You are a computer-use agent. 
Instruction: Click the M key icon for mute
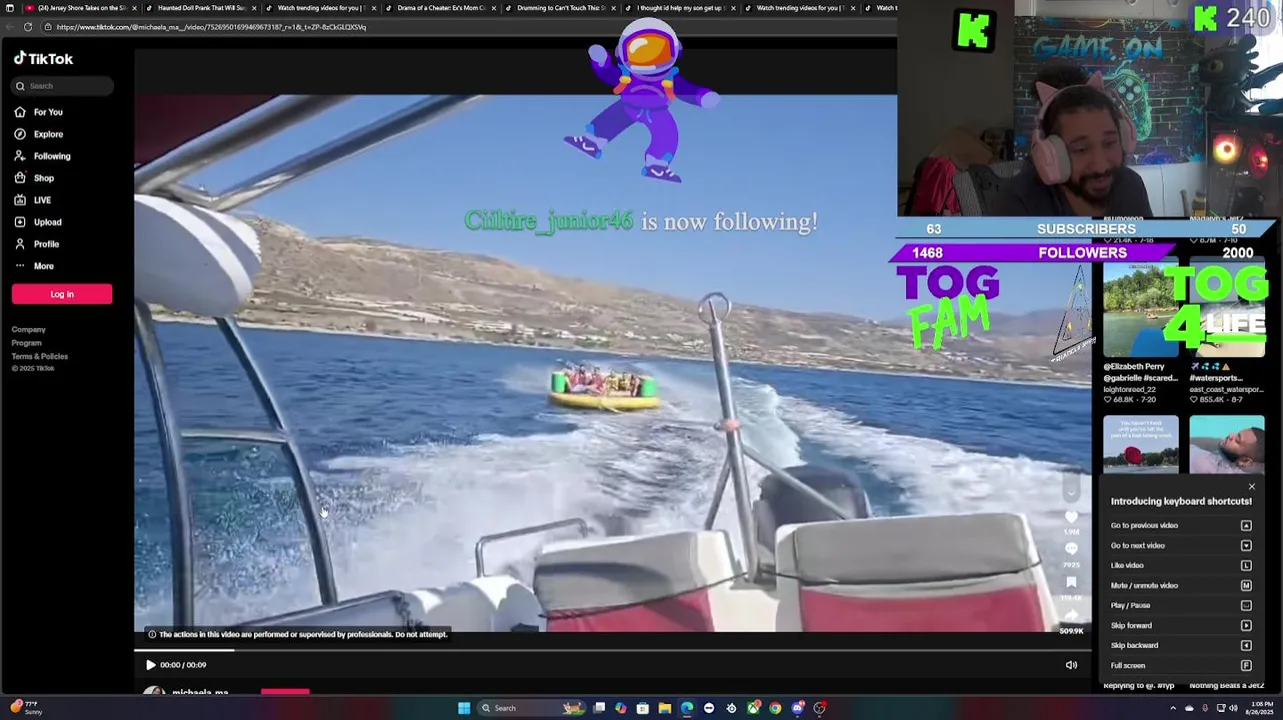(1246, 585)
